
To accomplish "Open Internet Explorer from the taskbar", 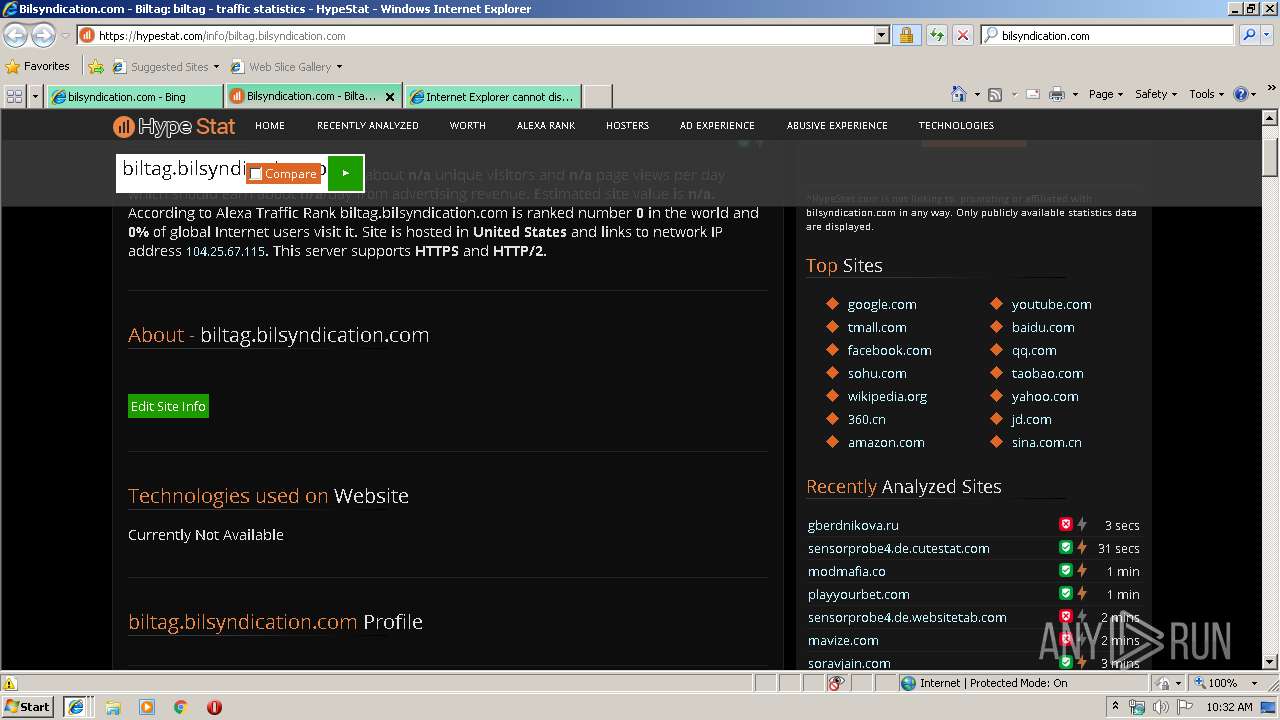I will [76, 706].
